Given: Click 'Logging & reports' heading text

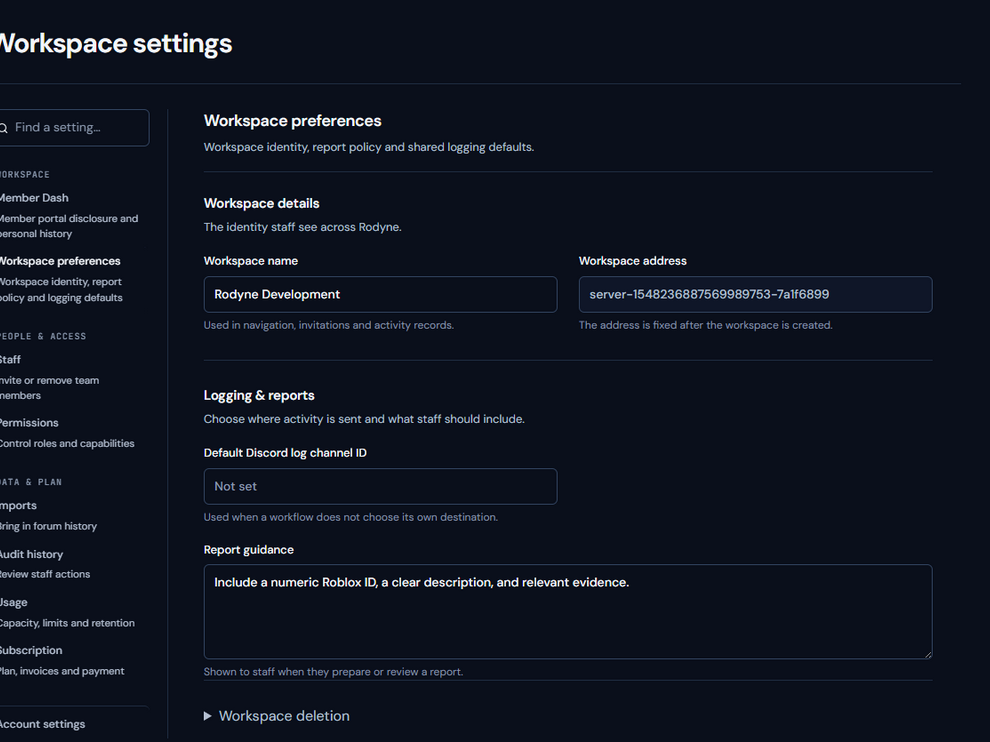Looking at the screenshot, I should click(x=259, y=395).
